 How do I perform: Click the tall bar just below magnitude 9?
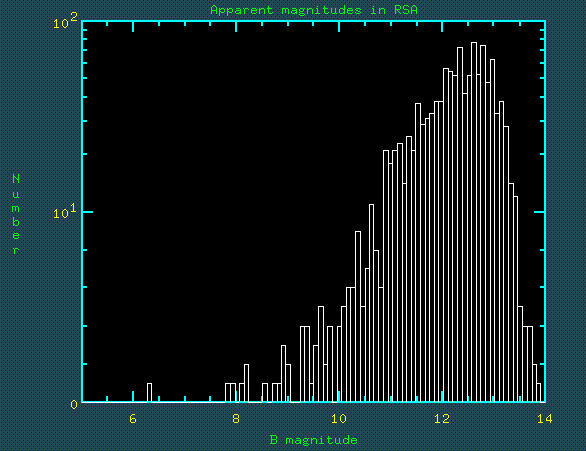coord(283,374)
